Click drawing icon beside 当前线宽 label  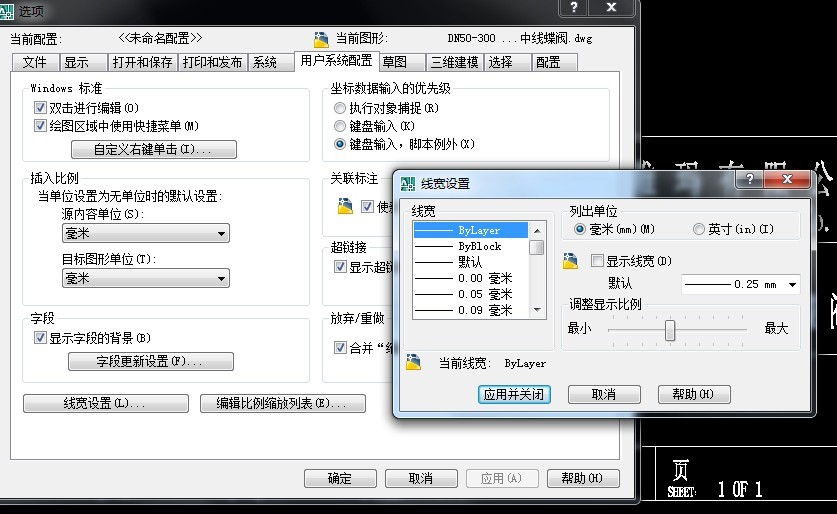click(414, 362)
